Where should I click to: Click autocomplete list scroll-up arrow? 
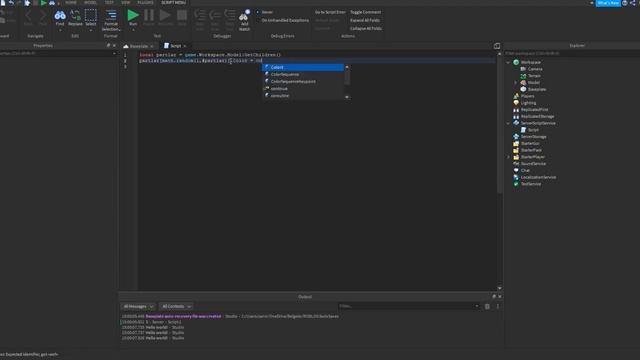(x=347, y=67)
